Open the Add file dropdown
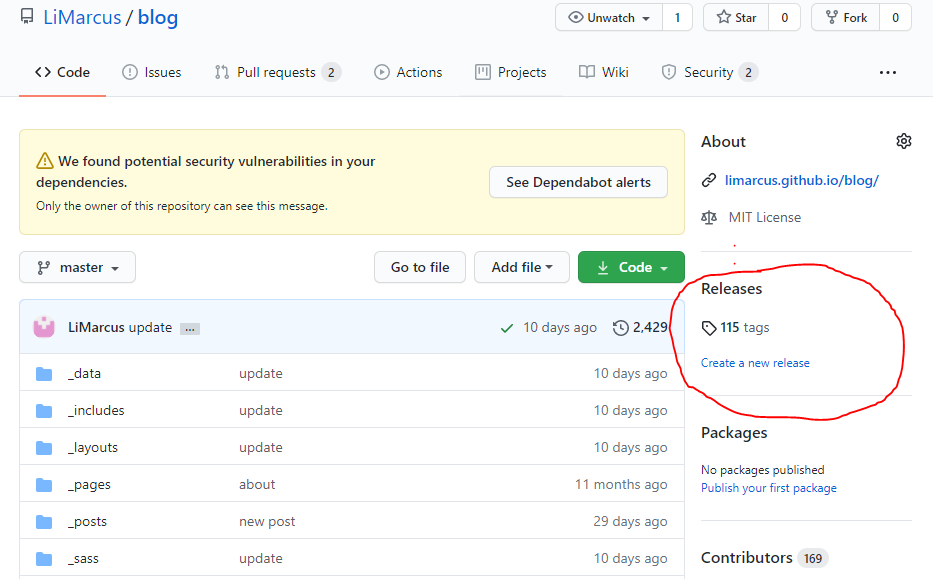The image size is (933, 579). tap(522, 267)
